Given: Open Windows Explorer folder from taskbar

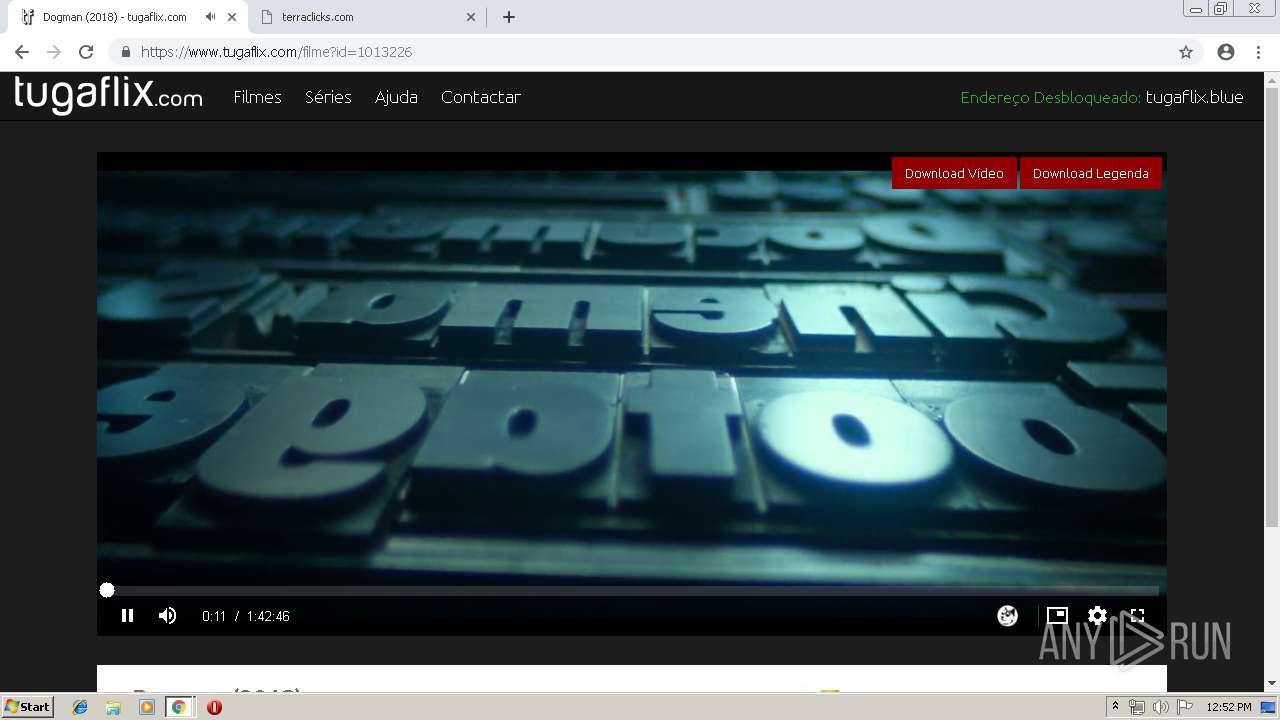Looking at the screenshot, I should point(113,707).
